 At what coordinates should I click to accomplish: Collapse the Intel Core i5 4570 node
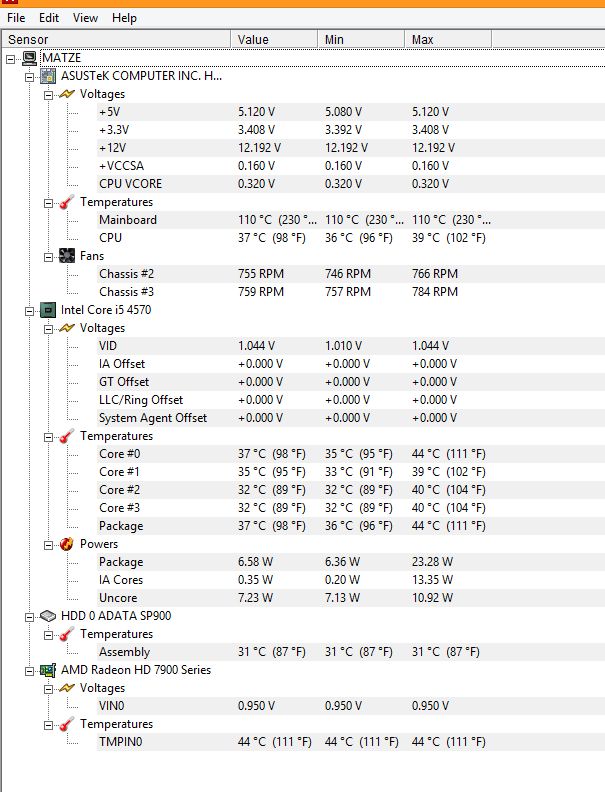(29, 312)
